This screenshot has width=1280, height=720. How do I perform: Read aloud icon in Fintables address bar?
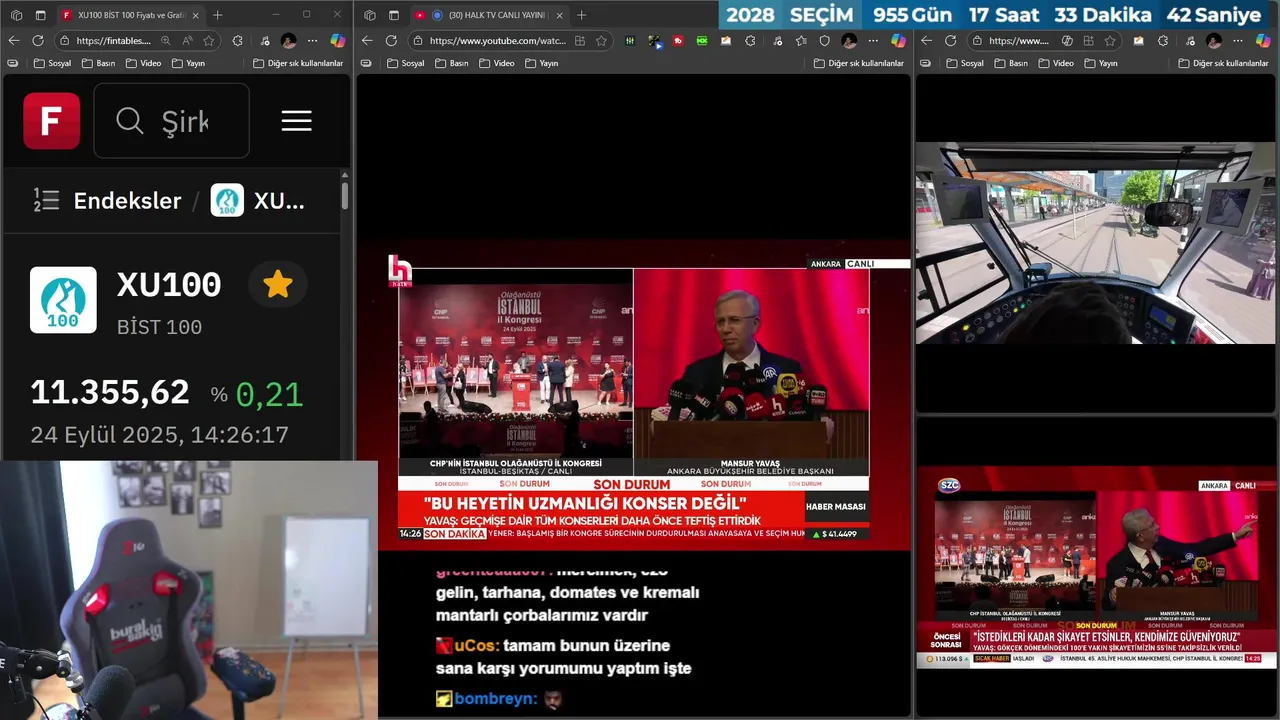click(x=187, y=40)
